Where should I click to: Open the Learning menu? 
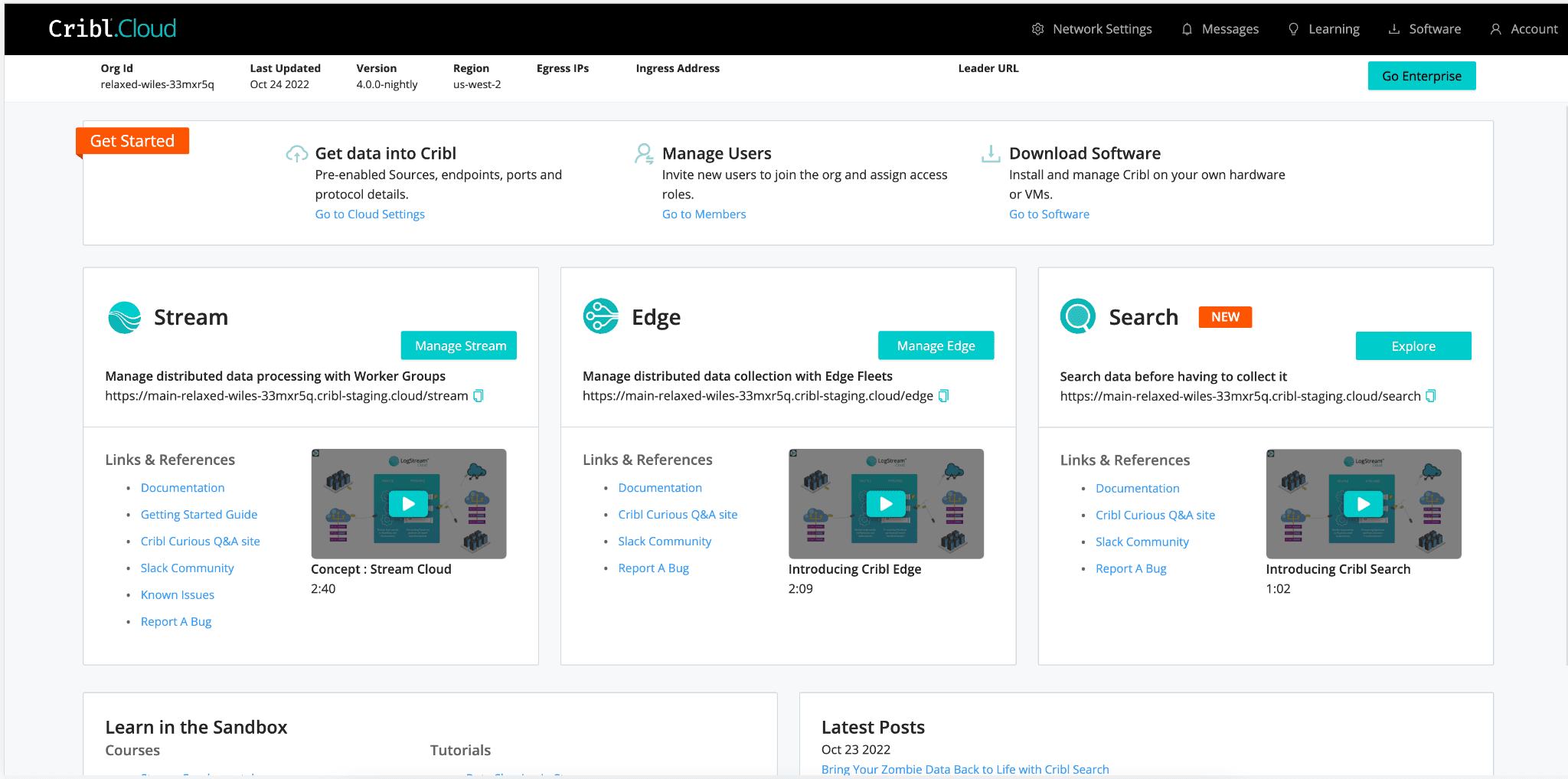point(1324,29)
